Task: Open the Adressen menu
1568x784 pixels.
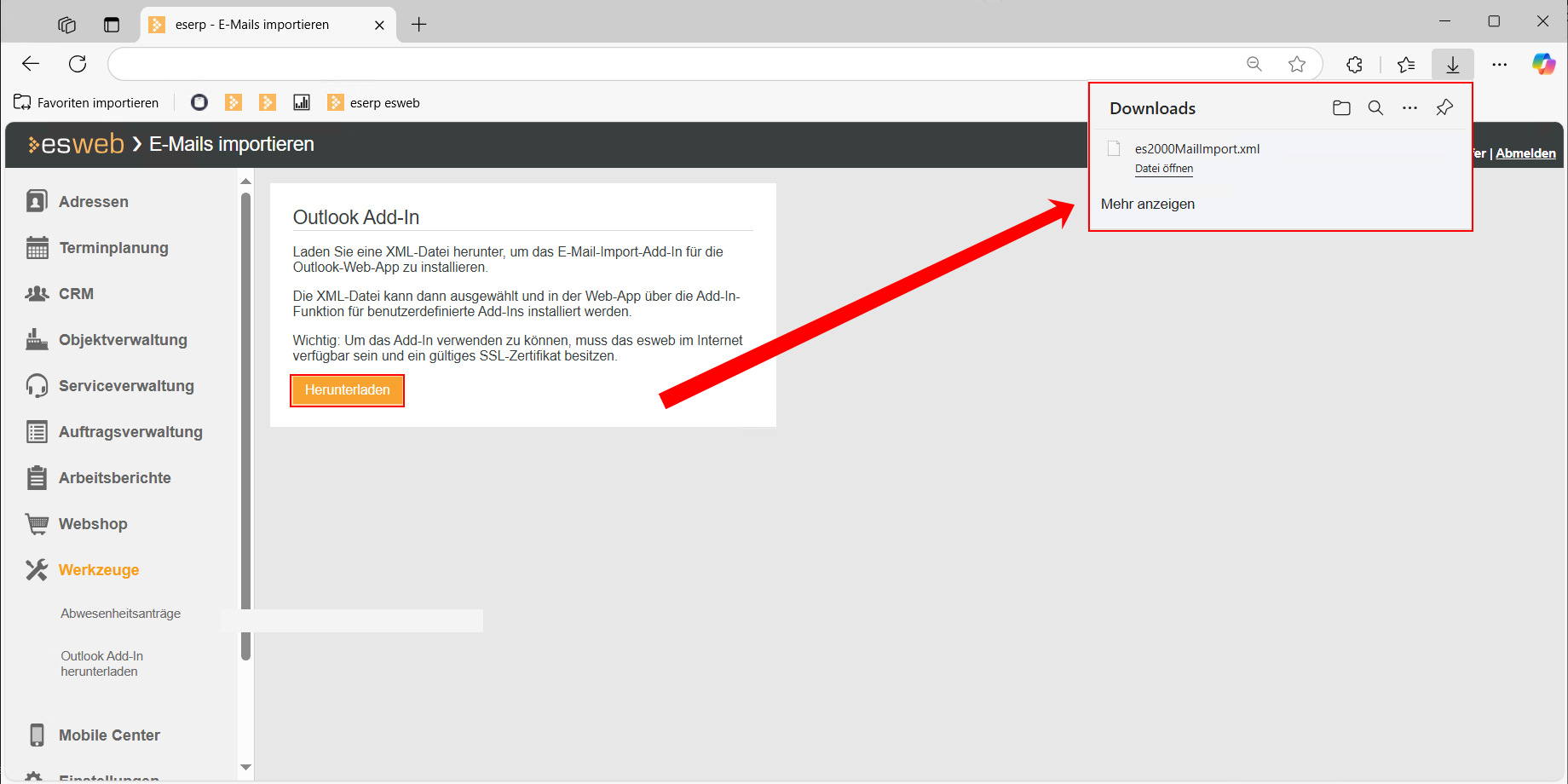Action: (x=94, y=202)
